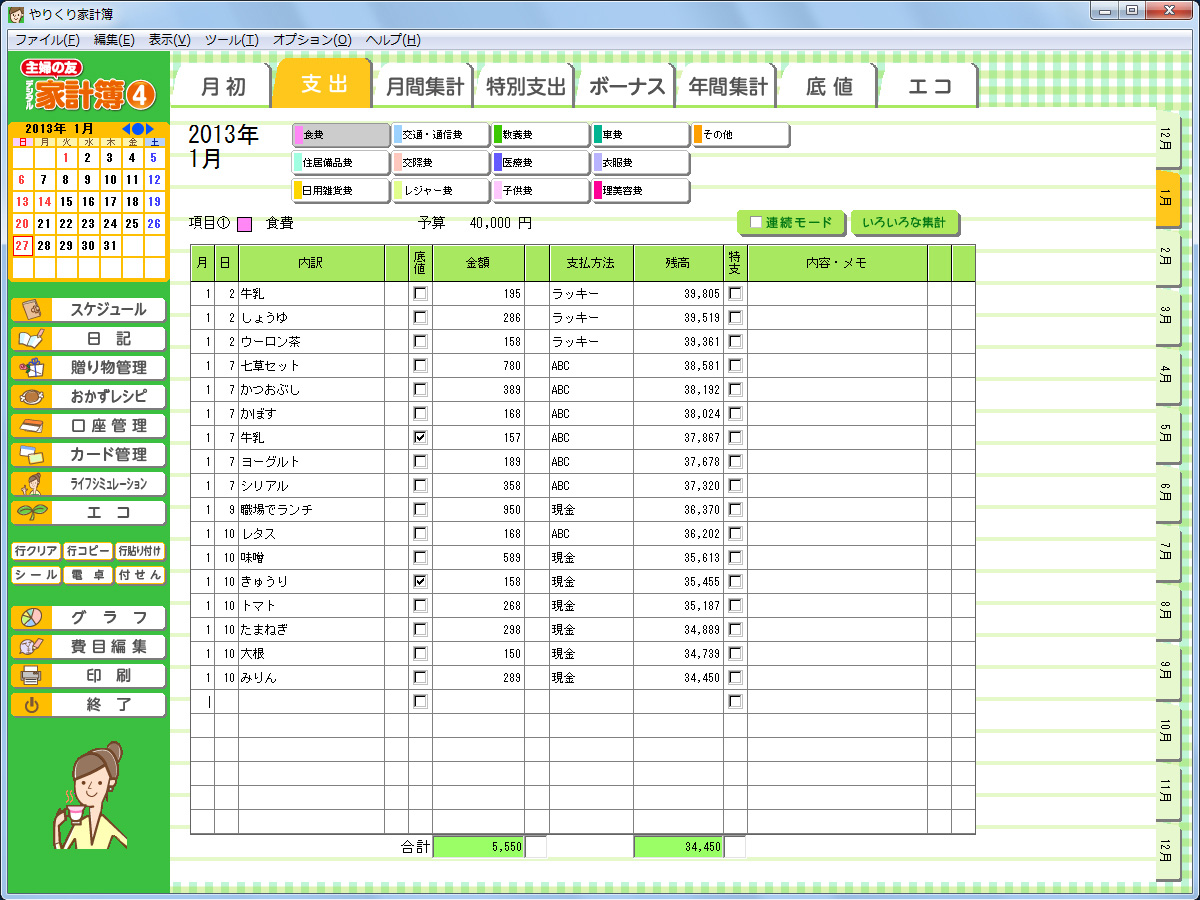
Task: Toggle 特支 checkbox for ウーロン茶 row
Action: 736,342
